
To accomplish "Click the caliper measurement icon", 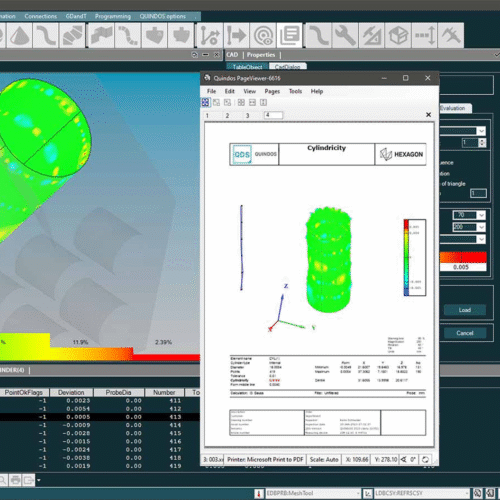I will click(x=451, y=35).
